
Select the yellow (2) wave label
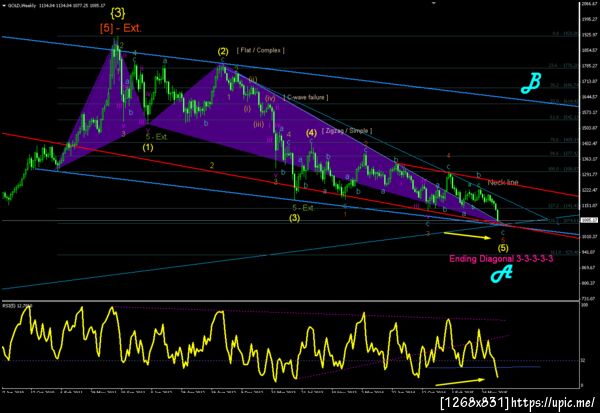[223, 51]
